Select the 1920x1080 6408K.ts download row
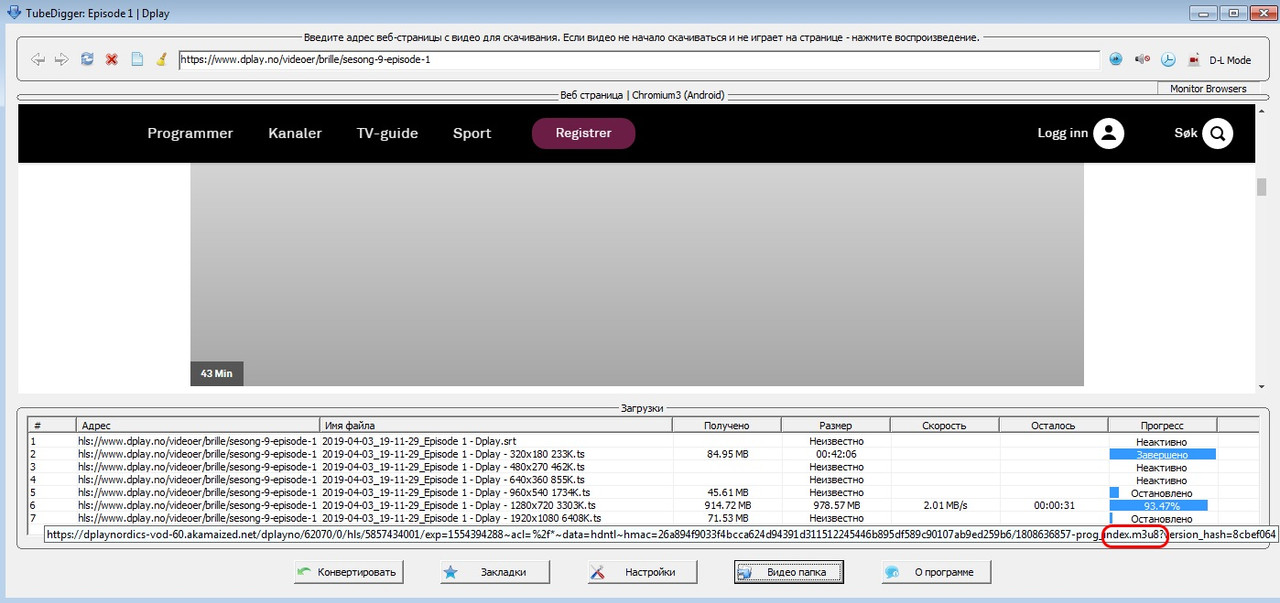 point(644,519)
